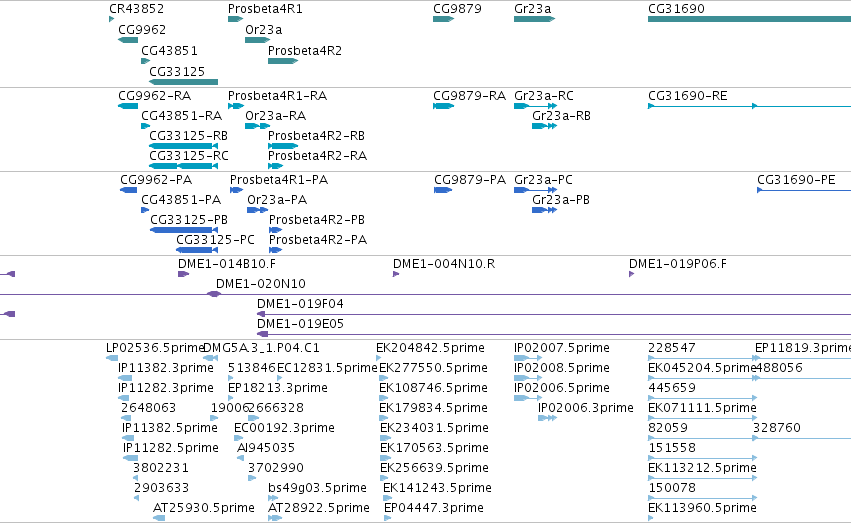Select clone end DME1-004N10.R
Viewport: 851px width, 523px height.
[x=444, y=264]
